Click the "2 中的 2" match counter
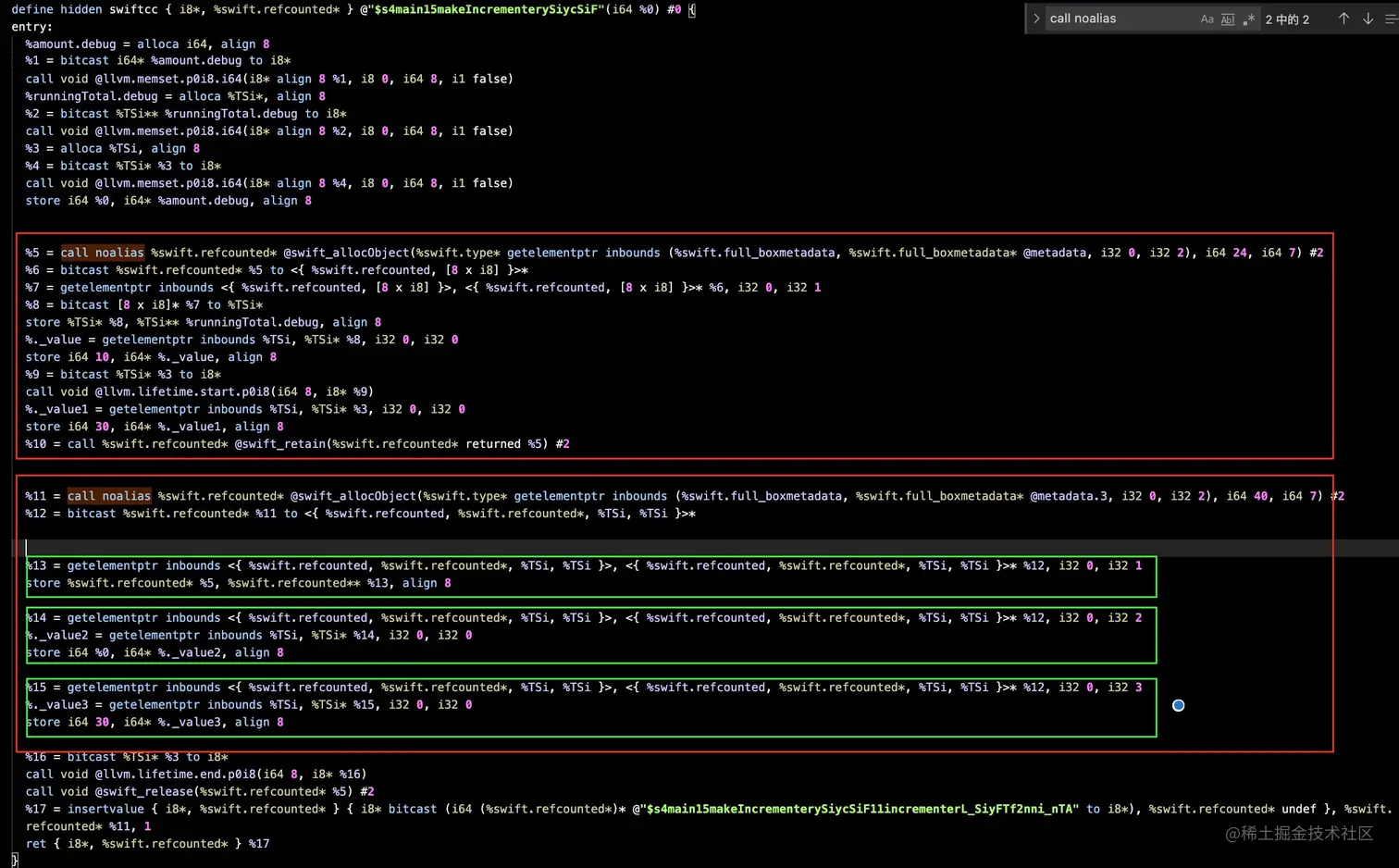The image size is (1399, 868). pyautogui.click(x=1287, y=19)
